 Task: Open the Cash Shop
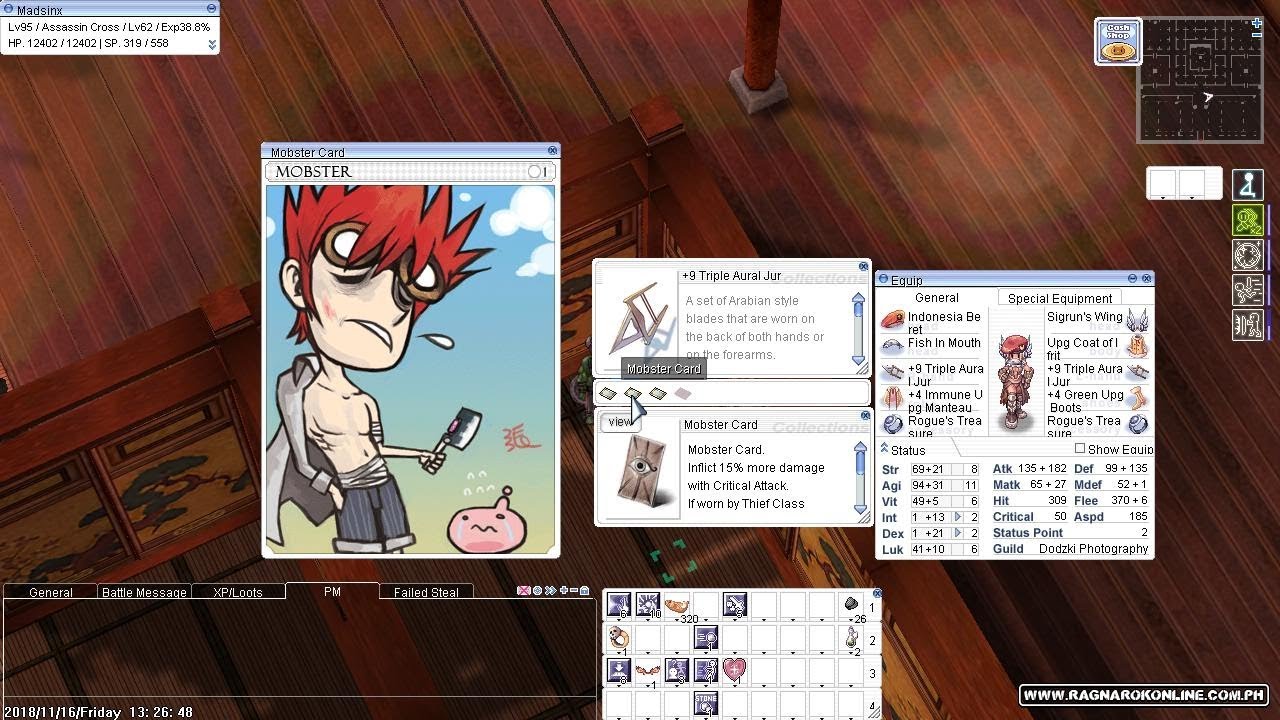point(1118,42)
